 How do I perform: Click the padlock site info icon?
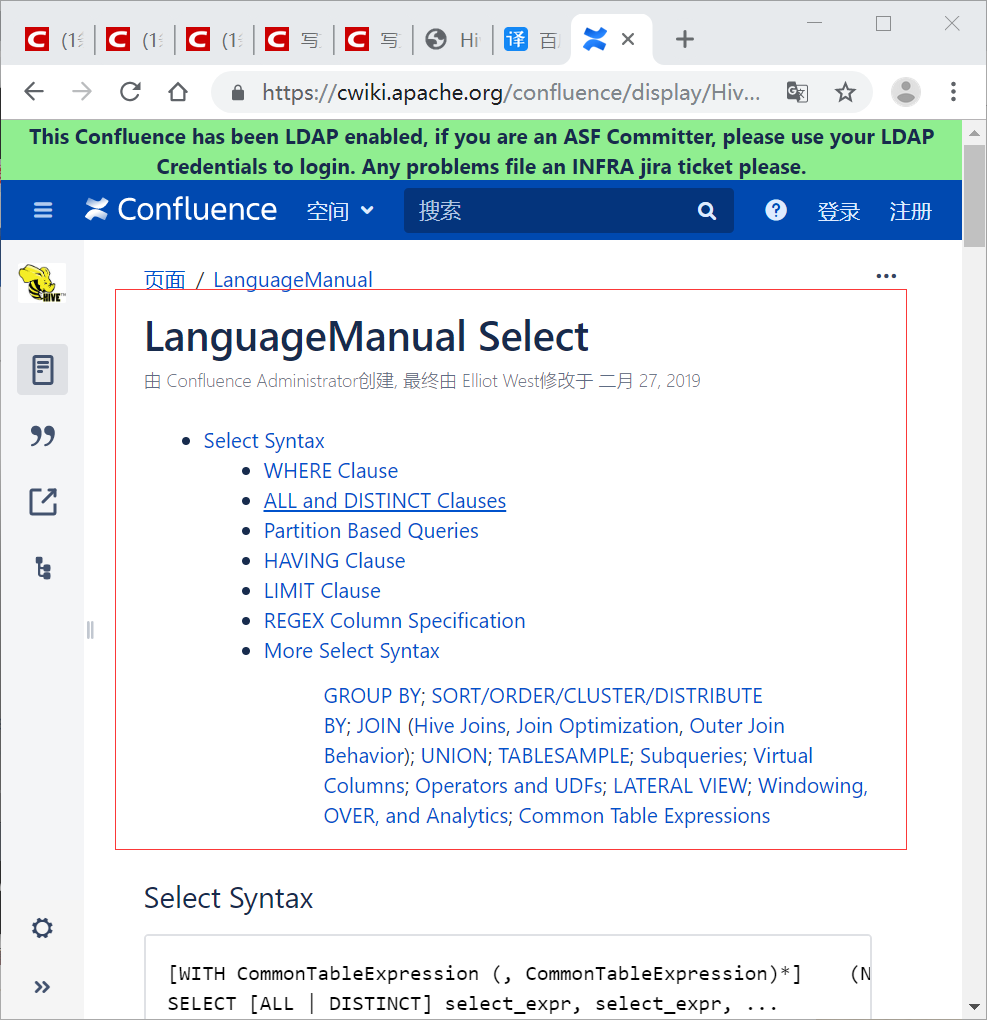[x=238, y=93]
